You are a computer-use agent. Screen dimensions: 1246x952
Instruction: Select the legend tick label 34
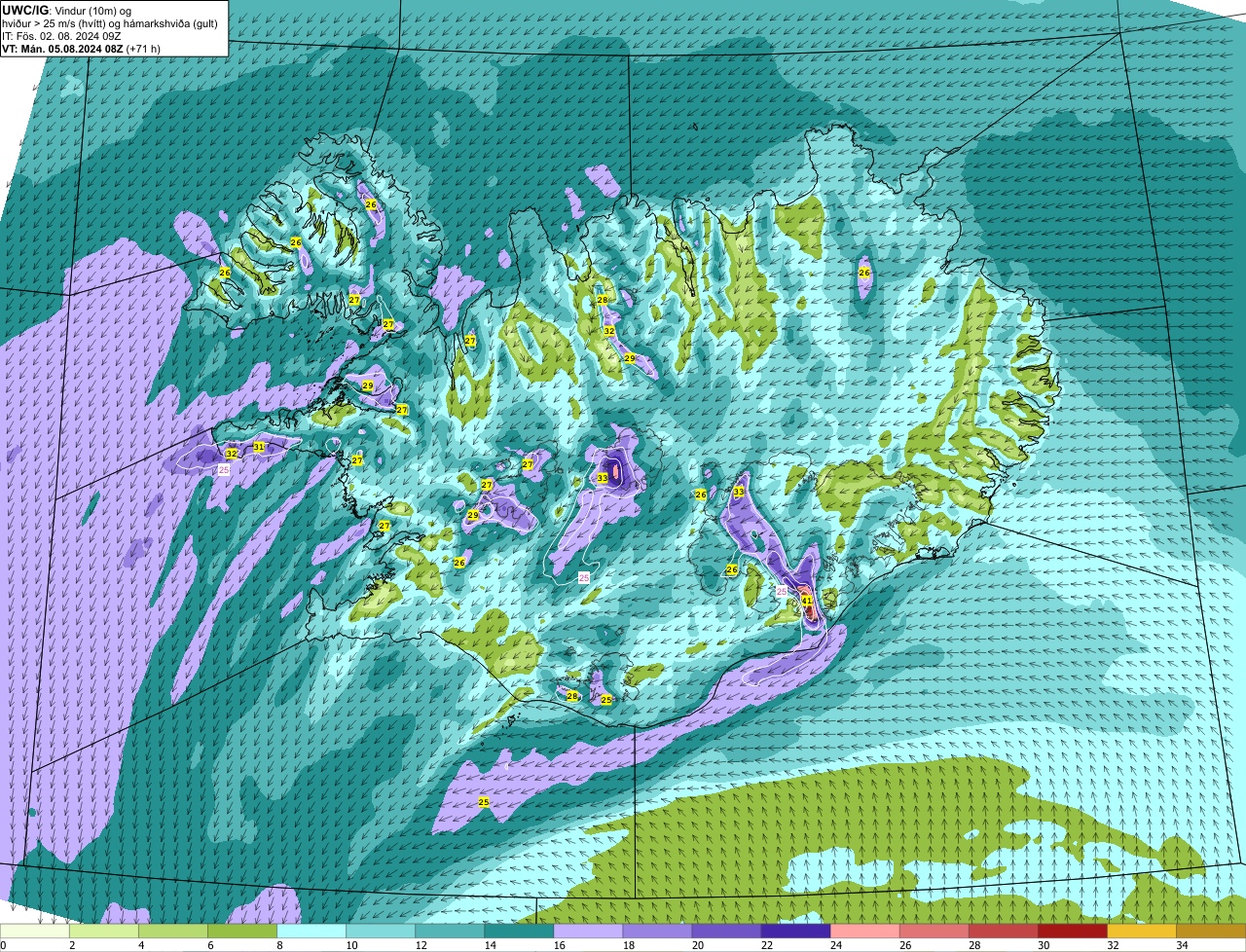pos(1182,945)
